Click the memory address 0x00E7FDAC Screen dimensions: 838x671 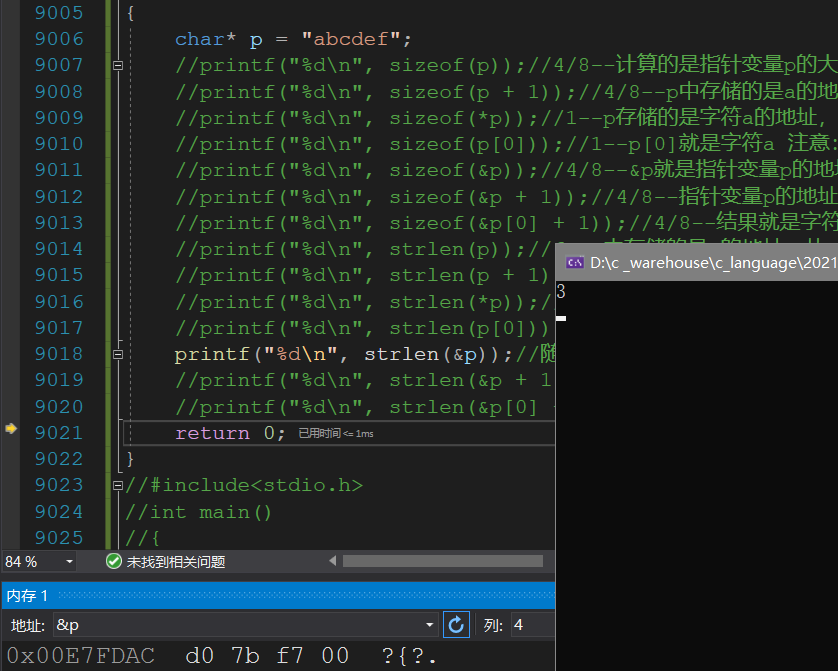click(81, 656)
